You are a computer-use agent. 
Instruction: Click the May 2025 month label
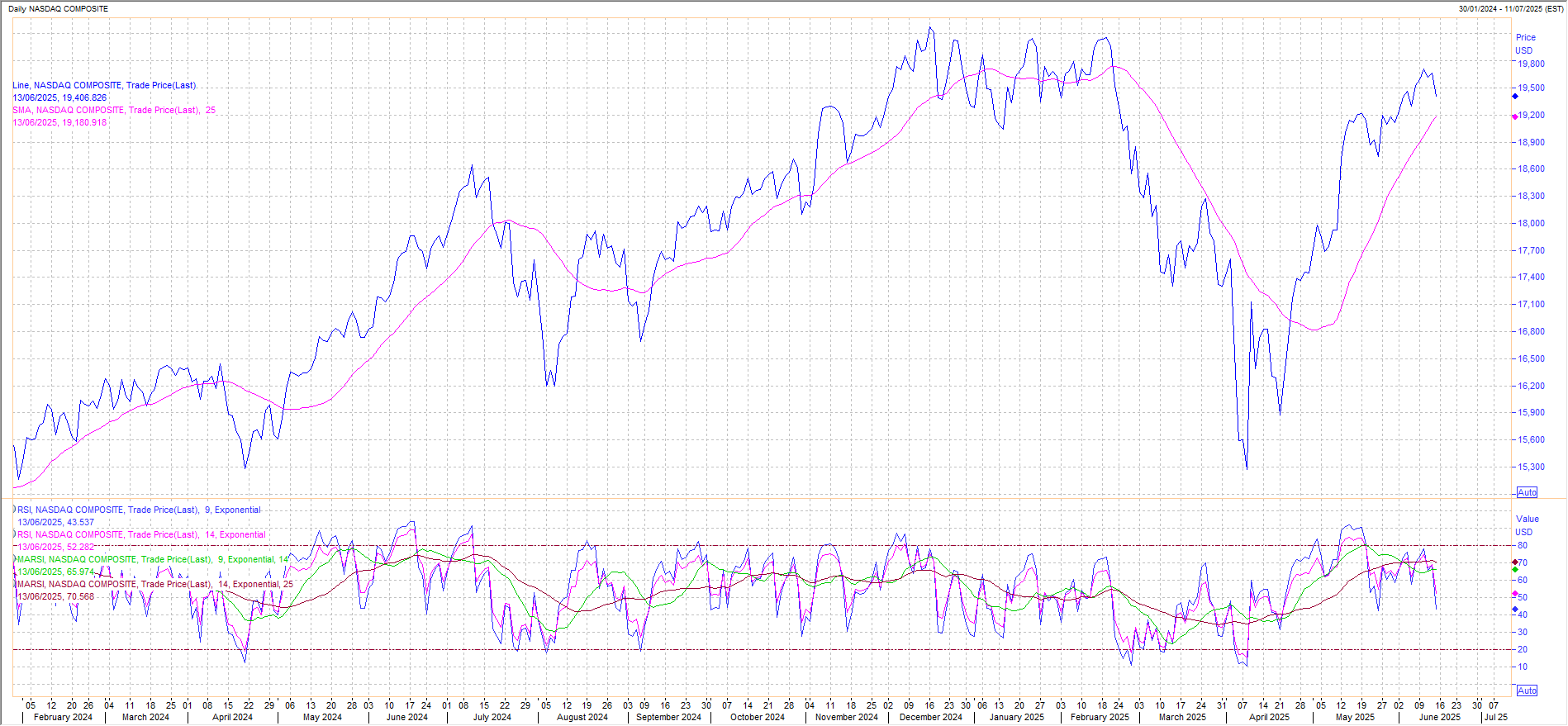tap(1355, 717)
